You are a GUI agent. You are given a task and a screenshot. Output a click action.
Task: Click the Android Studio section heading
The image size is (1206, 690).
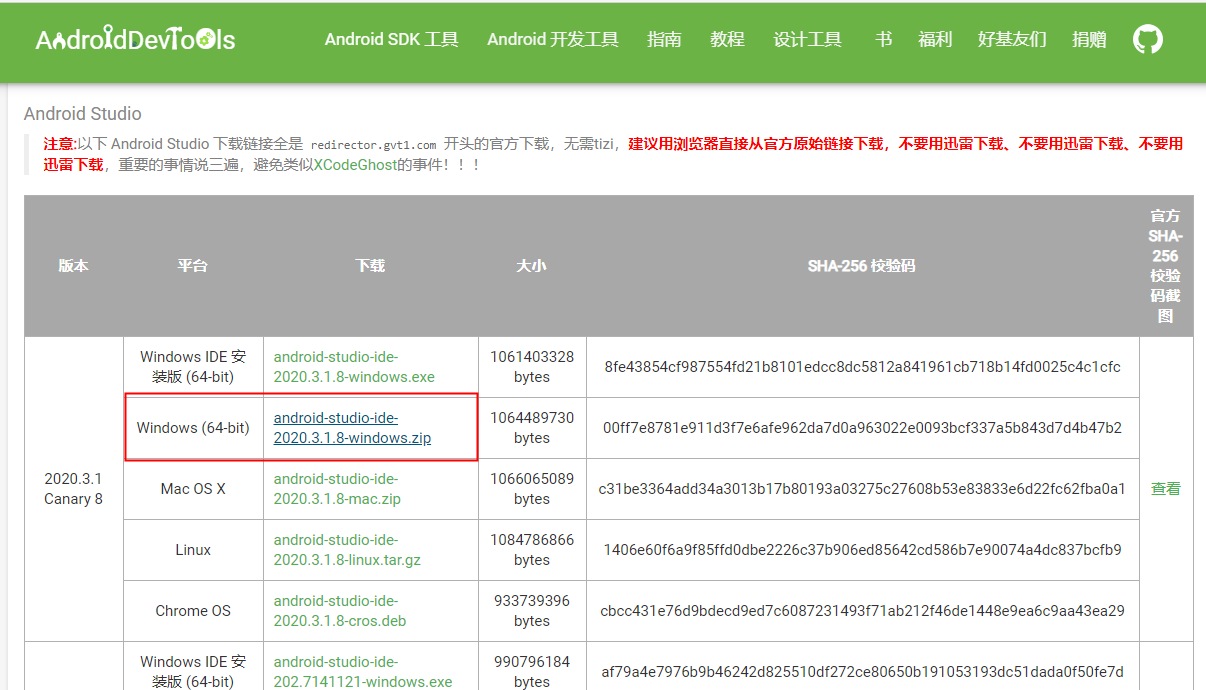(83, 114)
